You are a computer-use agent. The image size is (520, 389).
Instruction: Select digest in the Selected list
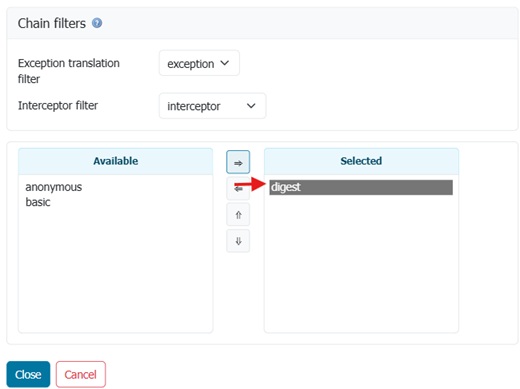[361, 187]
